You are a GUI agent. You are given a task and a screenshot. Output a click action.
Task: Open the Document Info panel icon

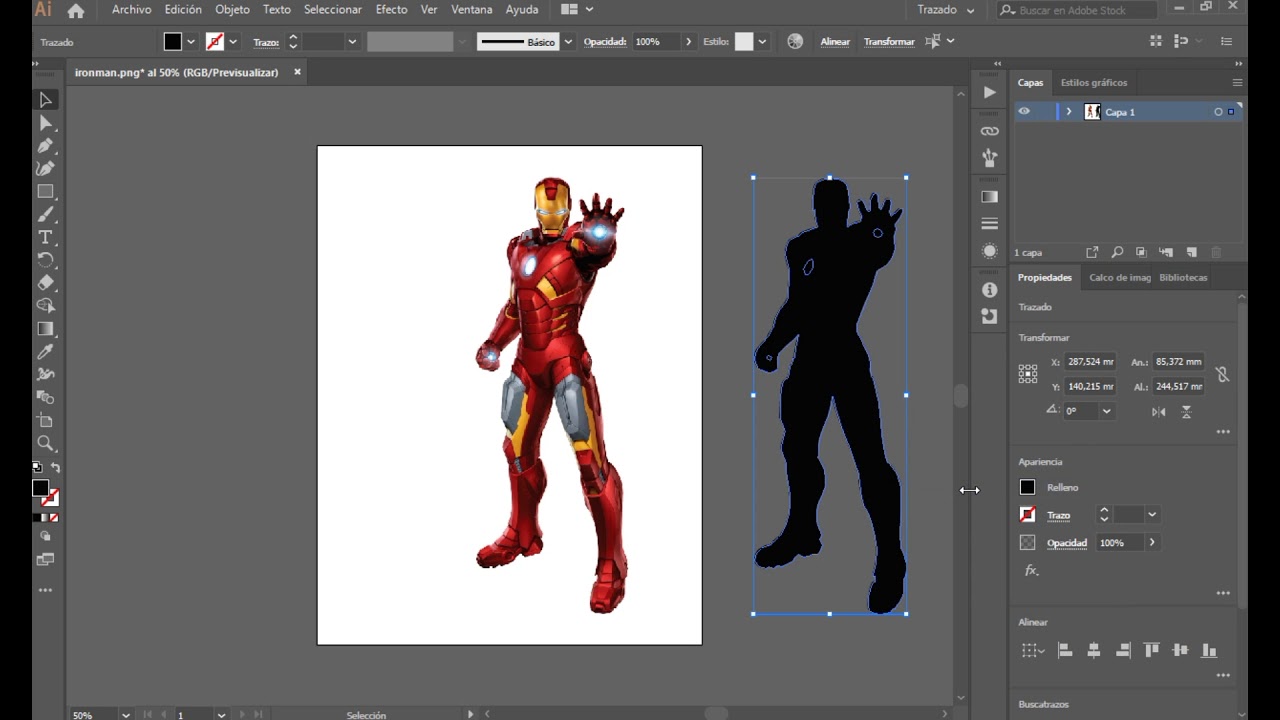[989, 290]
